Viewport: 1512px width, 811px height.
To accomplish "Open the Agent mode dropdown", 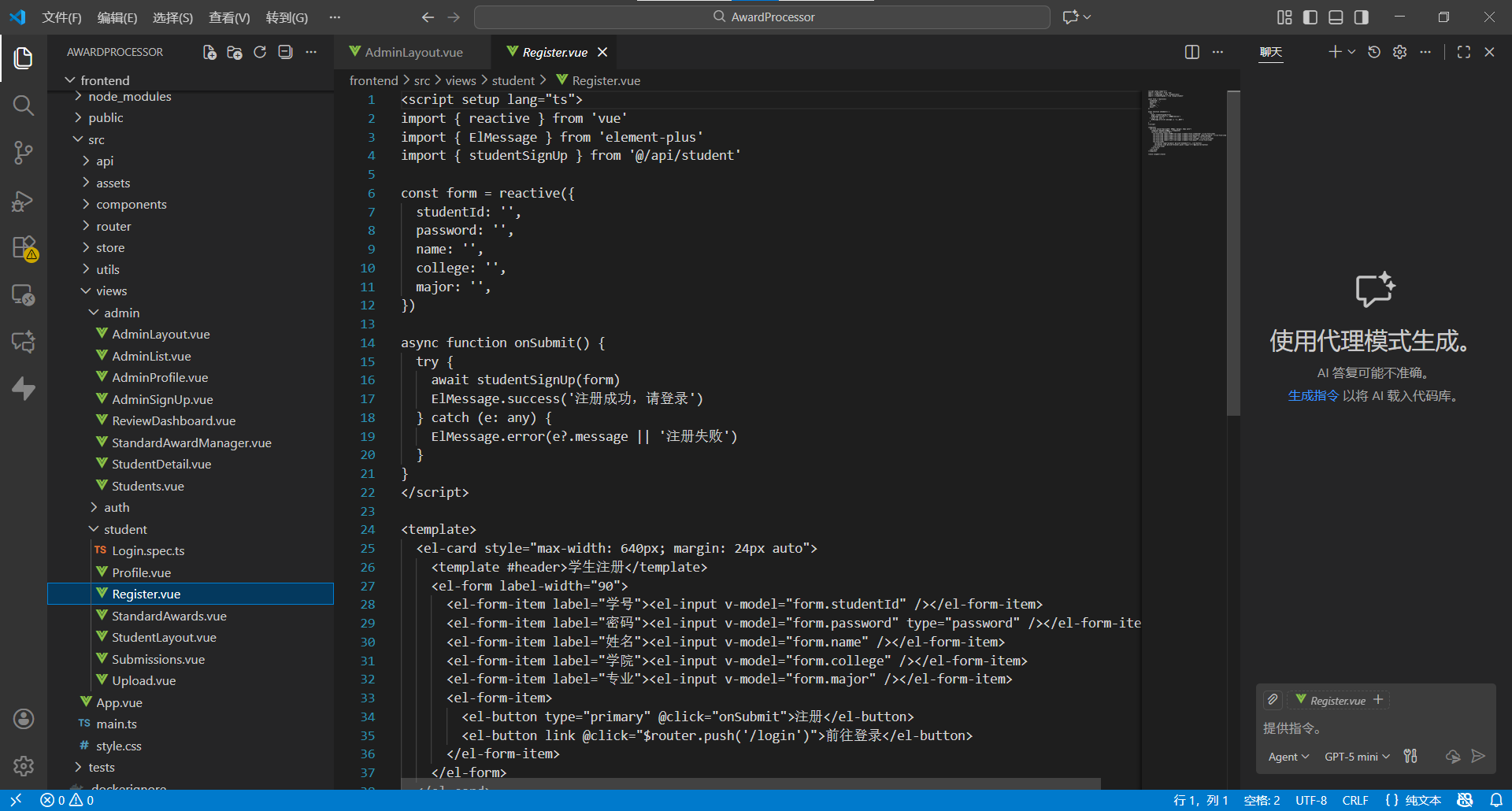I will [x=1288, y=757].
